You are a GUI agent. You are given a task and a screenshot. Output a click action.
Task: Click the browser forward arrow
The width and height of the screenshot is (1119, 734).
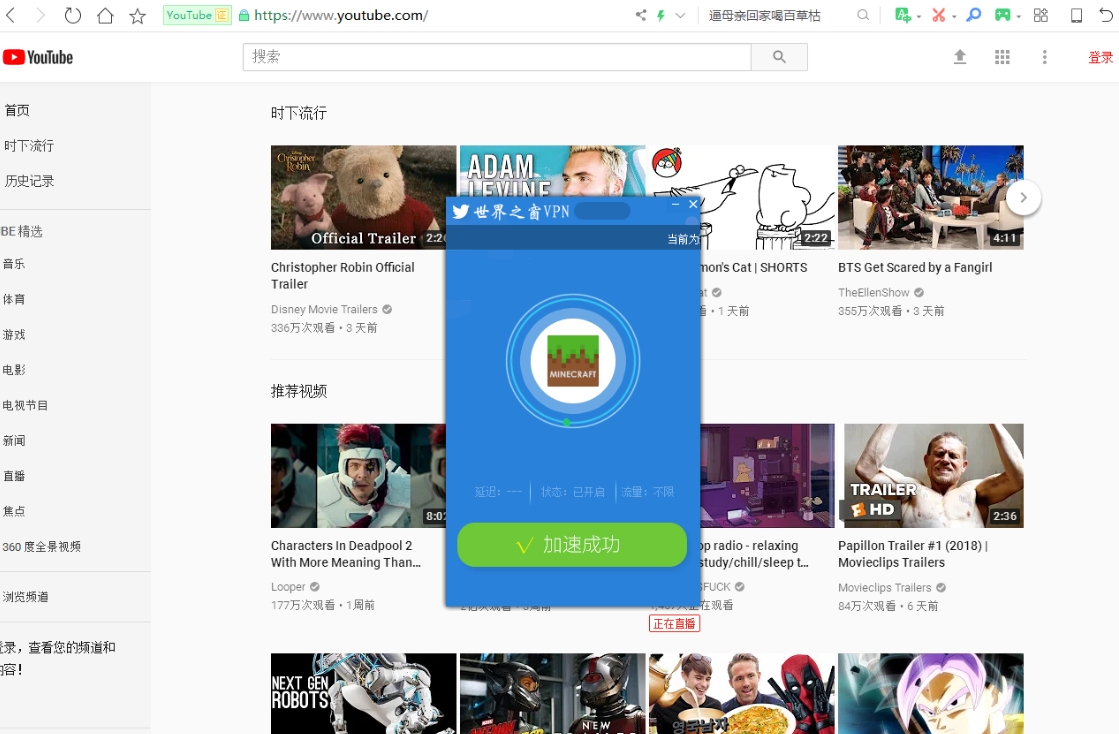[41, 15]
